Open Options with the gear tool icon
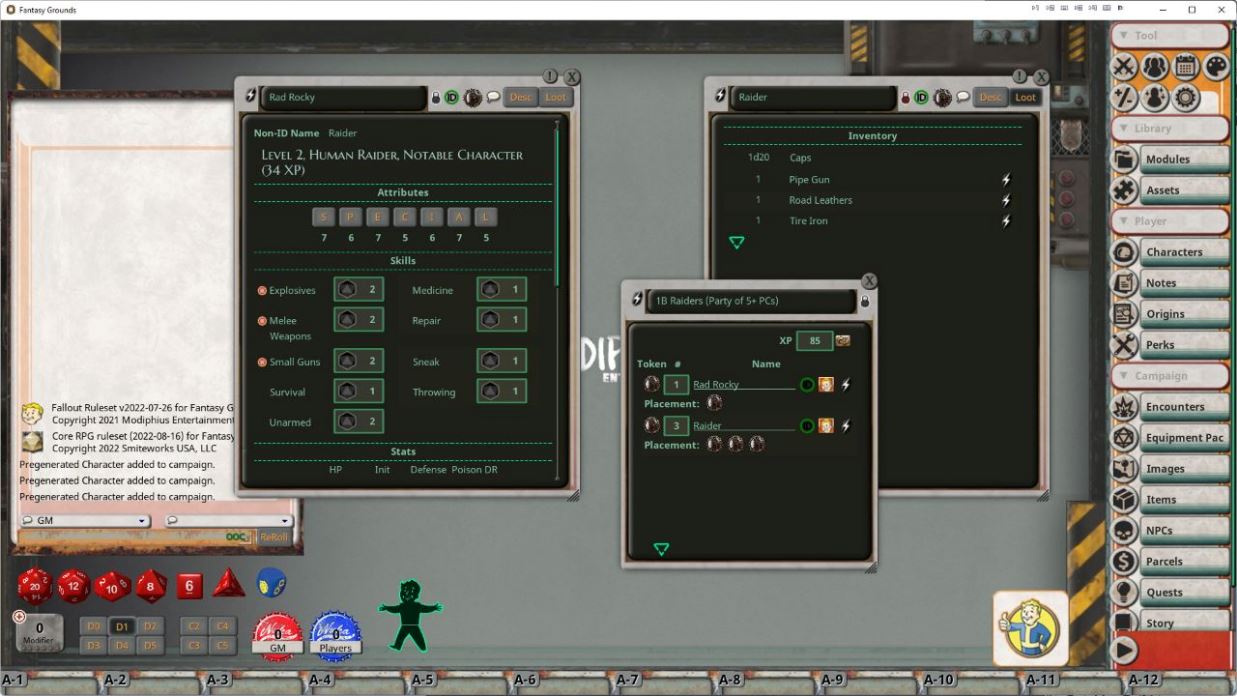The image size is (1237, 697). tap(1184, 96)
